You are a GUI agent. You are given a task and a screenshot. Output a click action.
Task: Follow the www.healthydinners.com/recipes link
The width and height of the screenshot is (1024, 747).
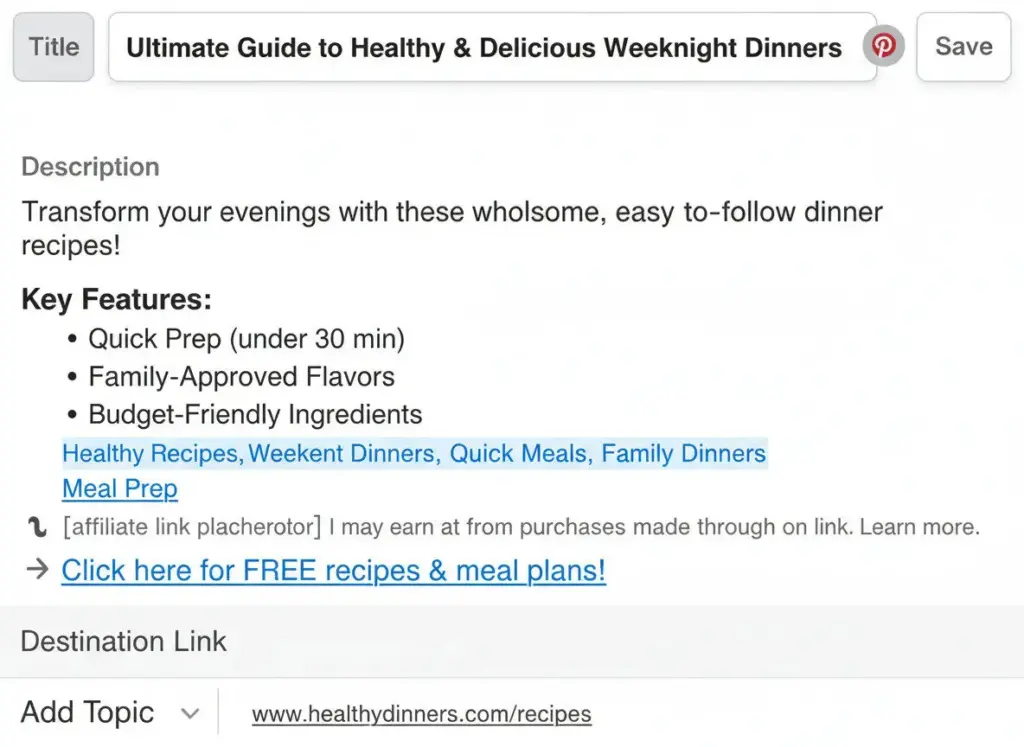point(421,713)
